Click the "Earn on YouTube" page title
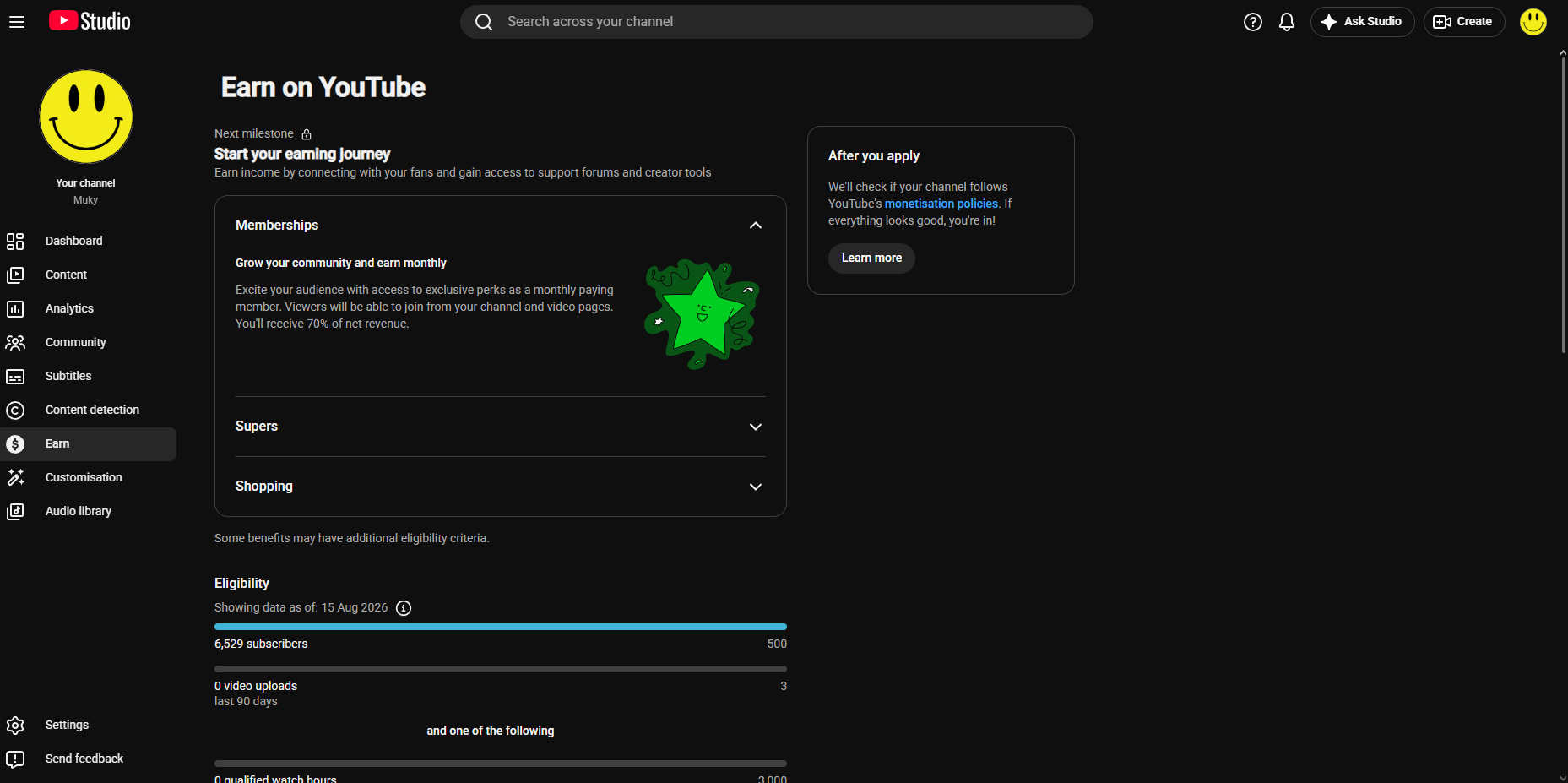Image resolution: width=1568 pixels, height=783 pixels. [x=323, y=87]
